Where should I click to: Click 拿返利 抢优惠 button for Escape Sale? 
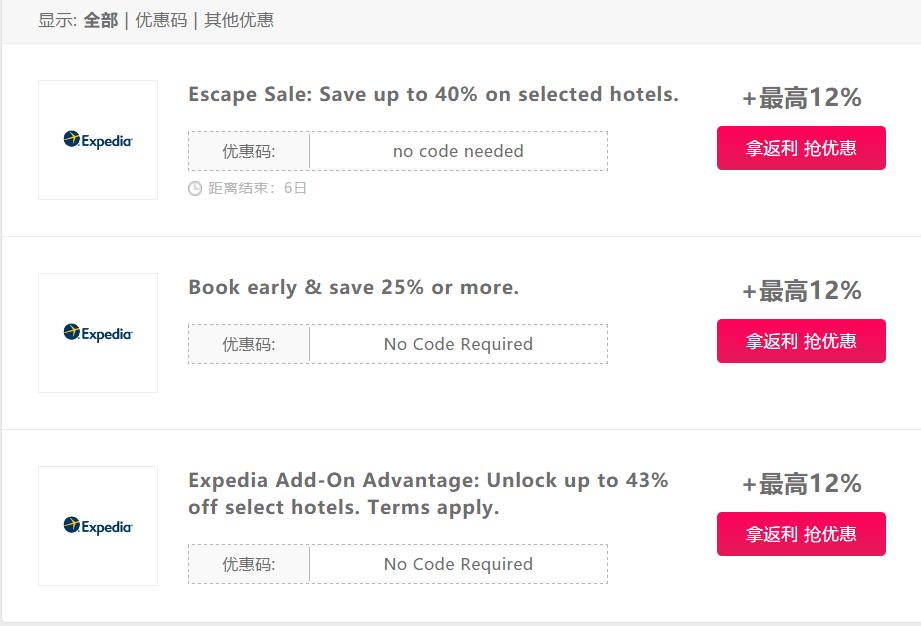(x=801, y=148)
